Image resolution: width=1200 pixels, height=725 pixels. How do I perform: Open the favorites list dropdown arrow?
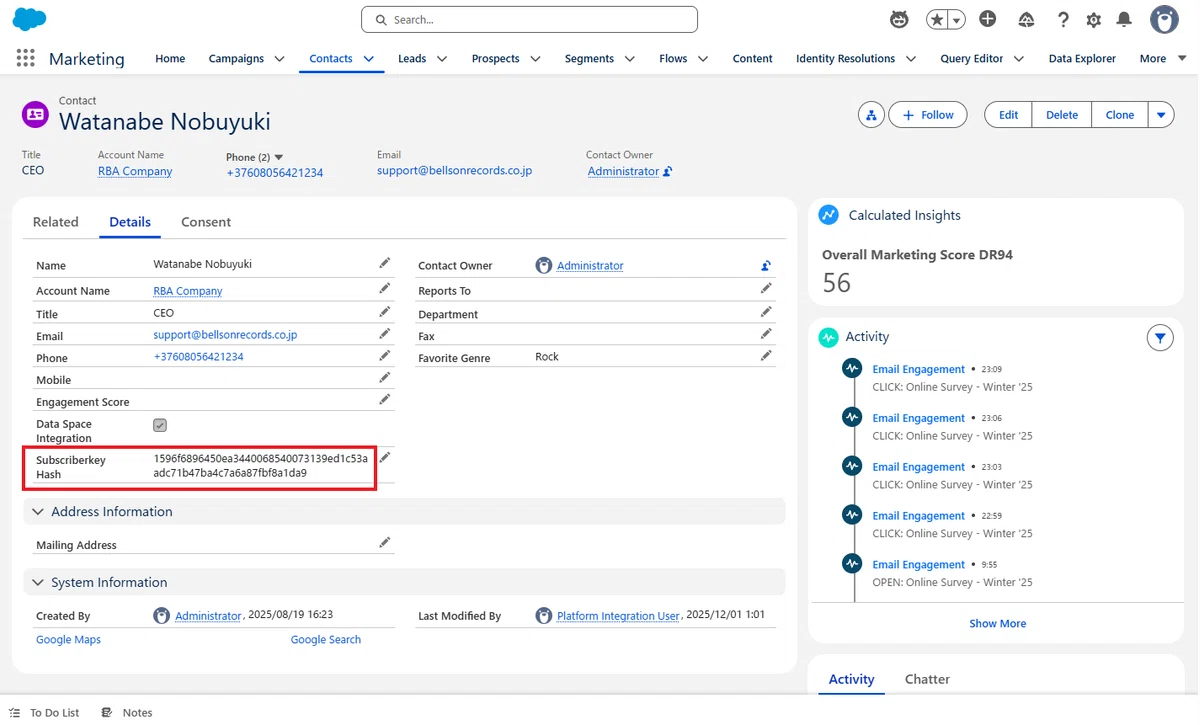pos(957,19)
